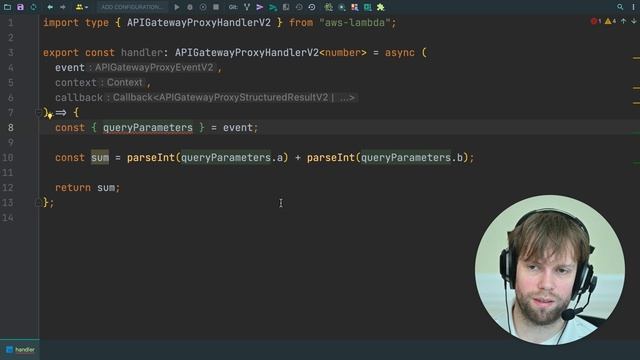
Task: Click the green plugin icon after rollback
Action: tap(328, 7)
